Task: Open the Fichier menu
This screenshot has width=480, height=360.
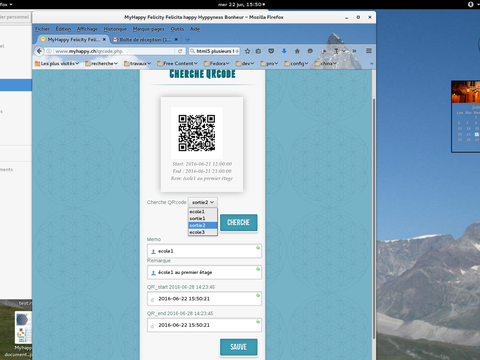Action: (x=42, y=29)
